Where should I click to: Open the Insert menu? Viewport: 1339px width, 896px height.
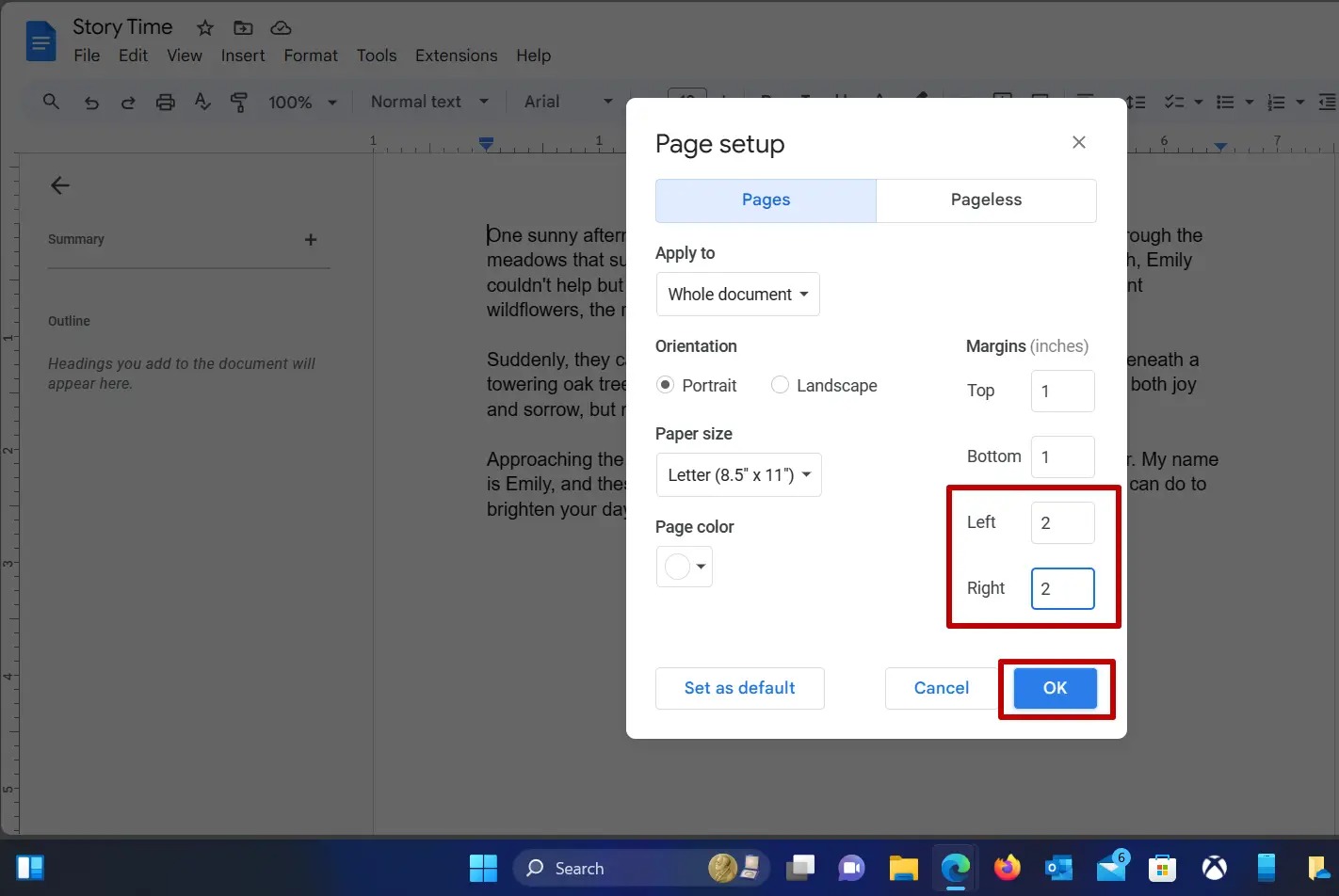click(x=243, y=56)
